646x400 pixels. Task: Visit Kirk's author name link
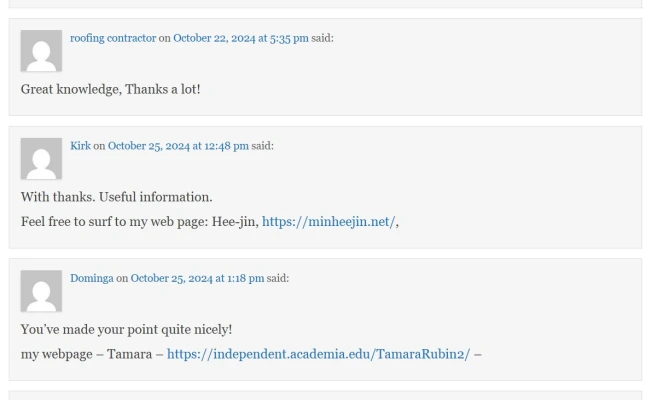click(80, 146)
